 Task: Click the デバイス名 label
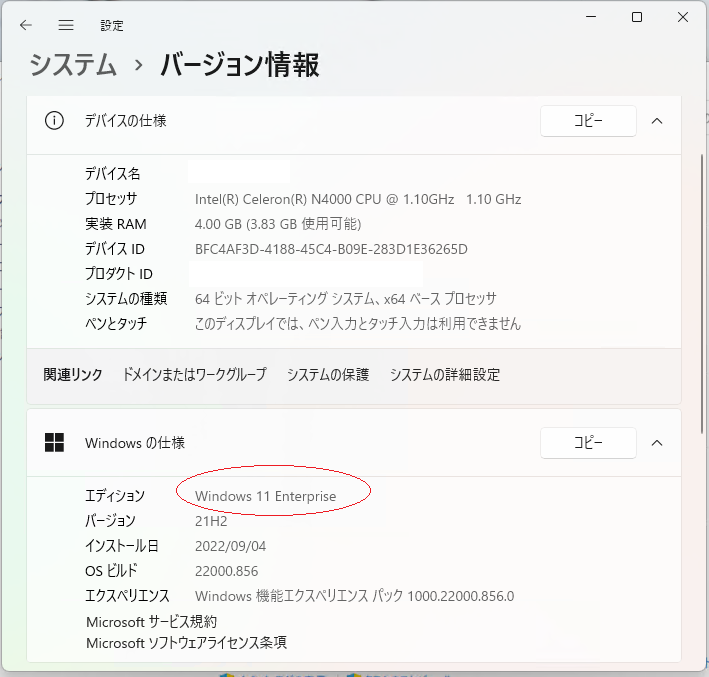113,174
